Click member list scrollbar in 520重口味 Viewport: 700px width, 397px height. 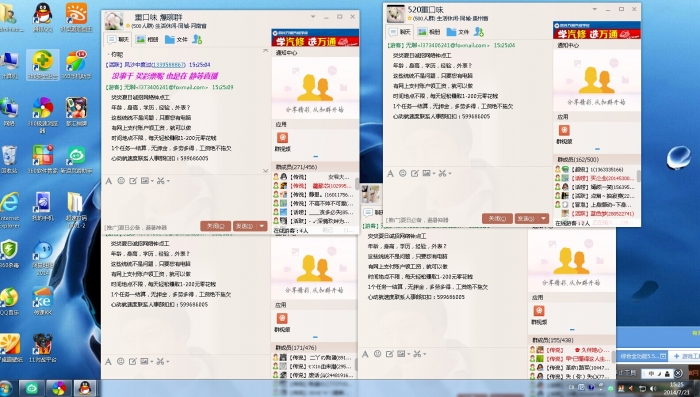(639, 176)
